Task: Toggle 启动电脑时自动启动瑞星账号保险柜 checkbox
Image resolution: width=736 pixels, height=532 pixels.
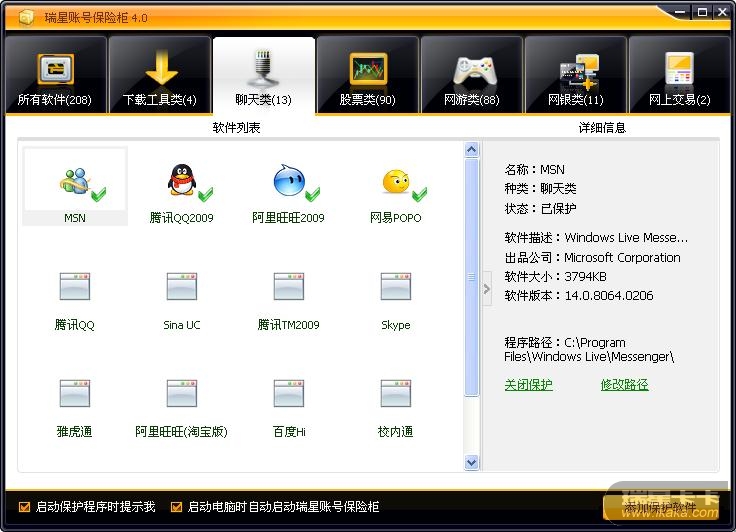Action: 176,507
